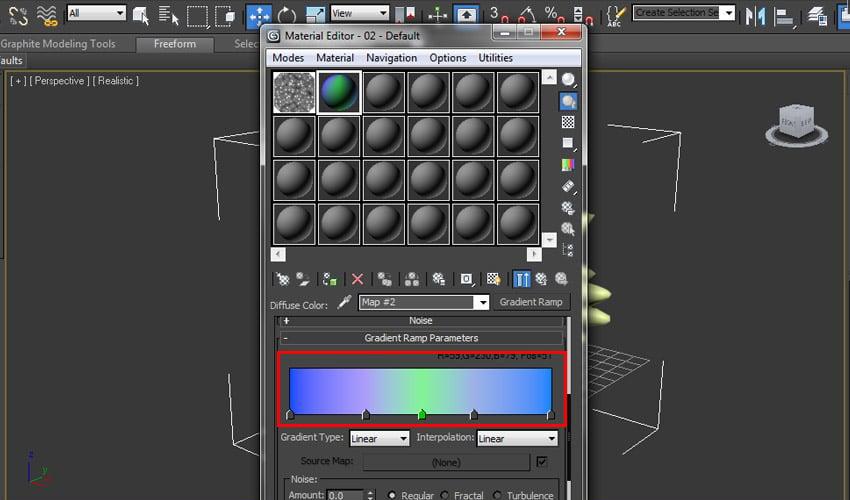This screenshot has width=850, height=500.
Task: Click the Make Unique icon
Action: pos(411,279)
